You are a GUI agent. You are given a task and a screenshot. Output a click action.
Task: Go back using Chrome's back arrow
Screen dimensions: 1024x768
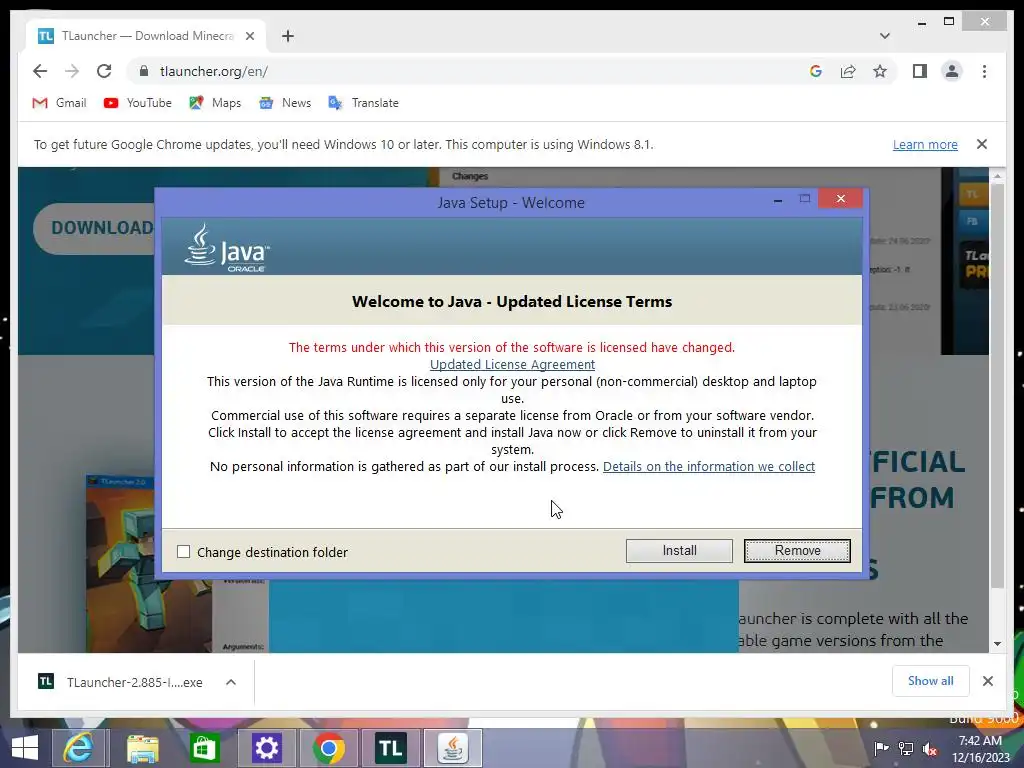pos(40,71)
